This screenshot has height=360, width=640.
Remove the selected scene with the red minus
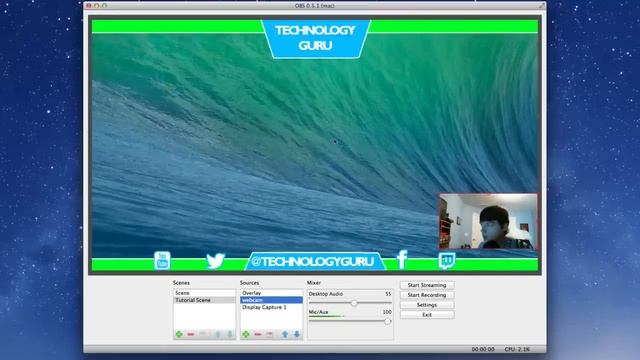[191, 334]
